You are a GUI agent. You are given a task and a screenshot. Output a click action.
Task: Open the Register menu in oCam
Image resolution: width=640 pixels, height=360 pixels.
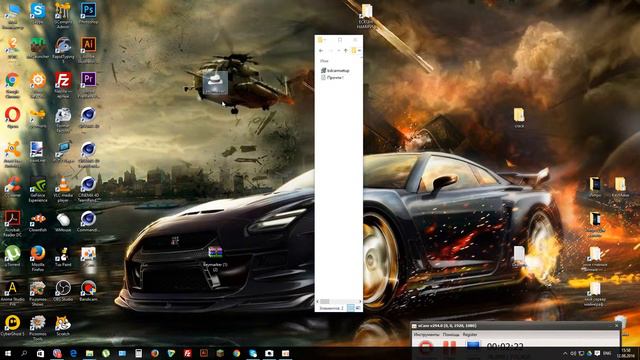[470, 334]
